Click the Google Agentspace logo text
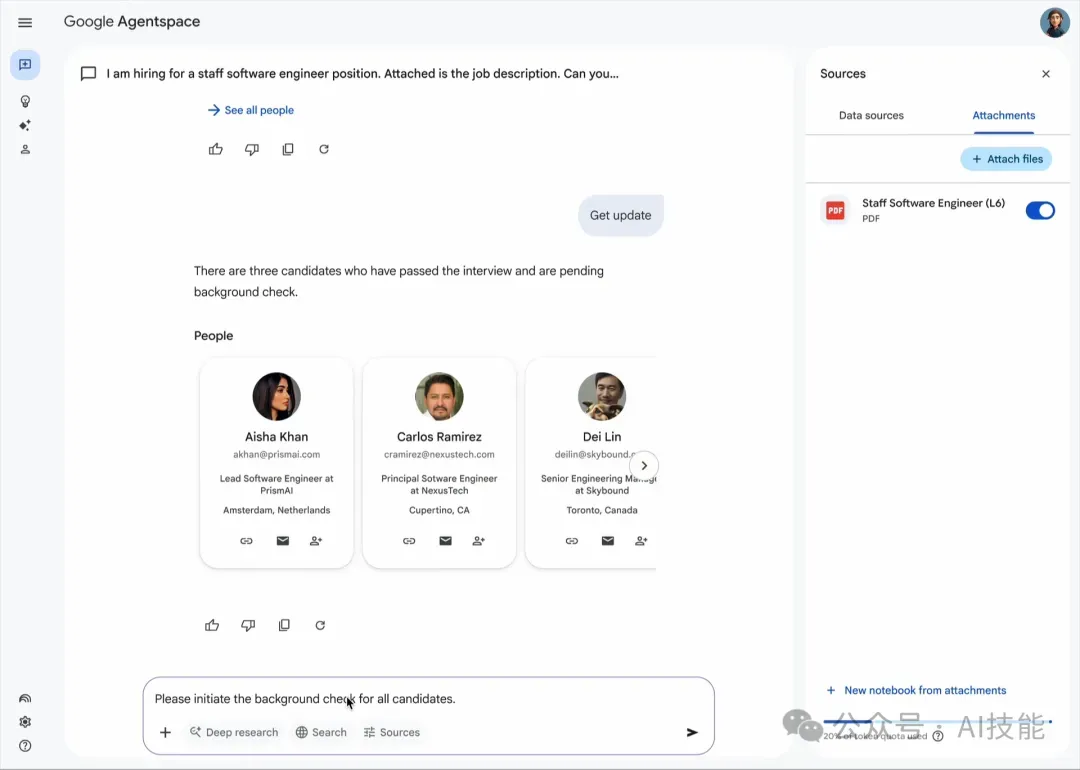Image resolution: width=1080 pixels, height=770 pixels. [x=132, y=22]
